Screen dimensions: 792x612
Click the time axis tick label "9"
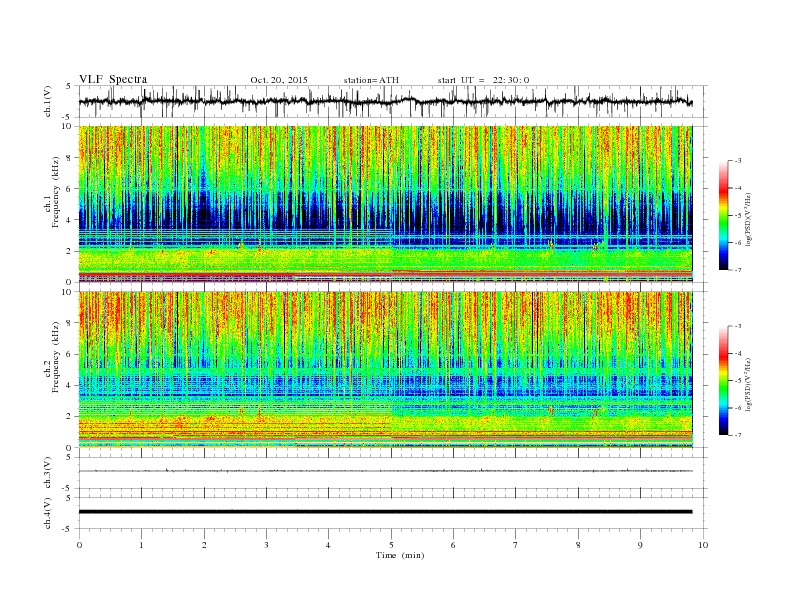pyautogui.click(x=640, y=545)
